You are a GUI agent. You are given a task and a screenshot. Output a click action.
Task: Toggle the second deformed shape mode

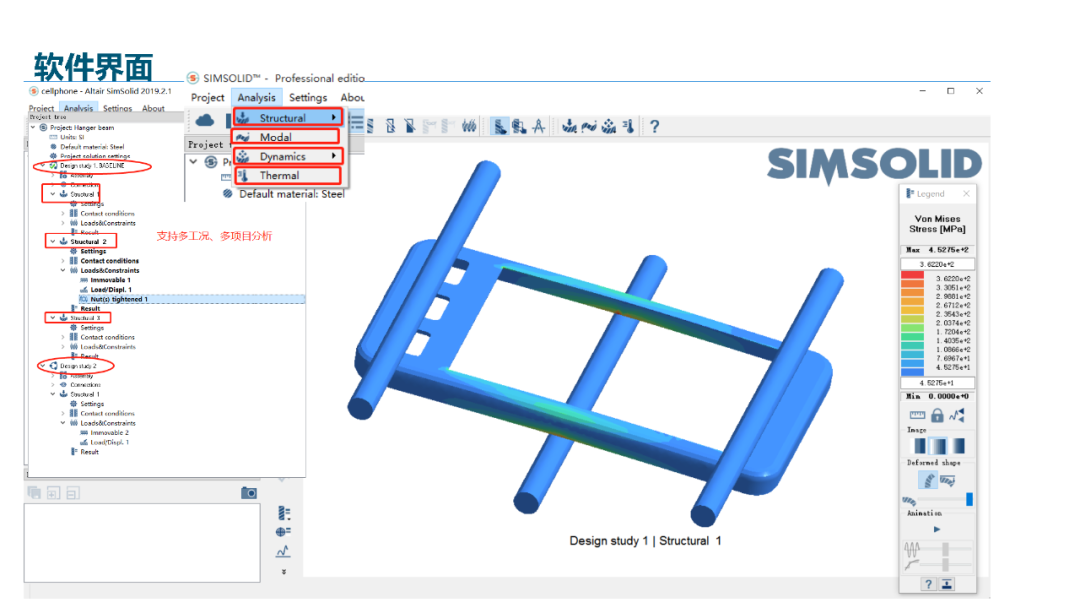point(947,481)
